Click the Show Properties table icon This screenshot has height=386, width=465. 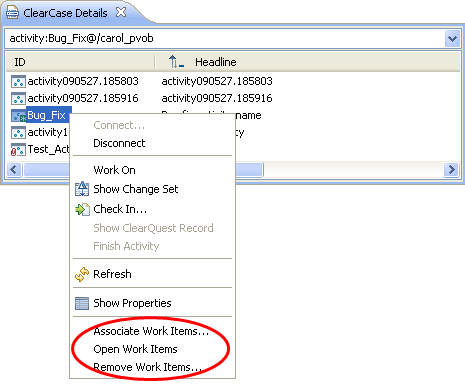pos(82,303)
